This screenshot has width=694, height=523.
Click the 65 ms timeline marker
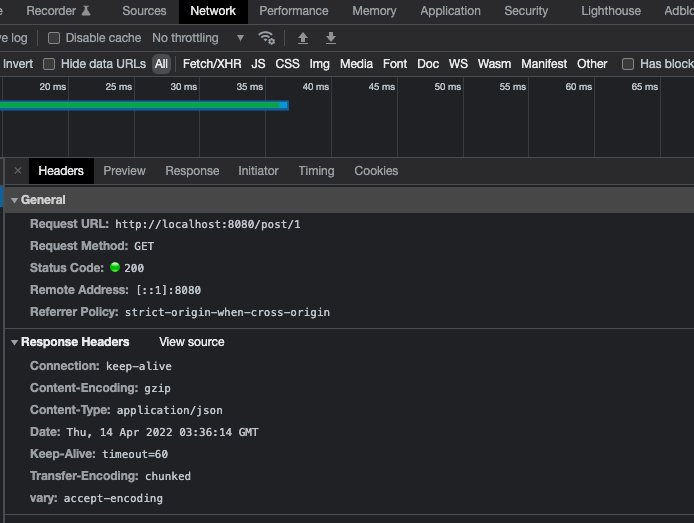click(x=644, y=87)
